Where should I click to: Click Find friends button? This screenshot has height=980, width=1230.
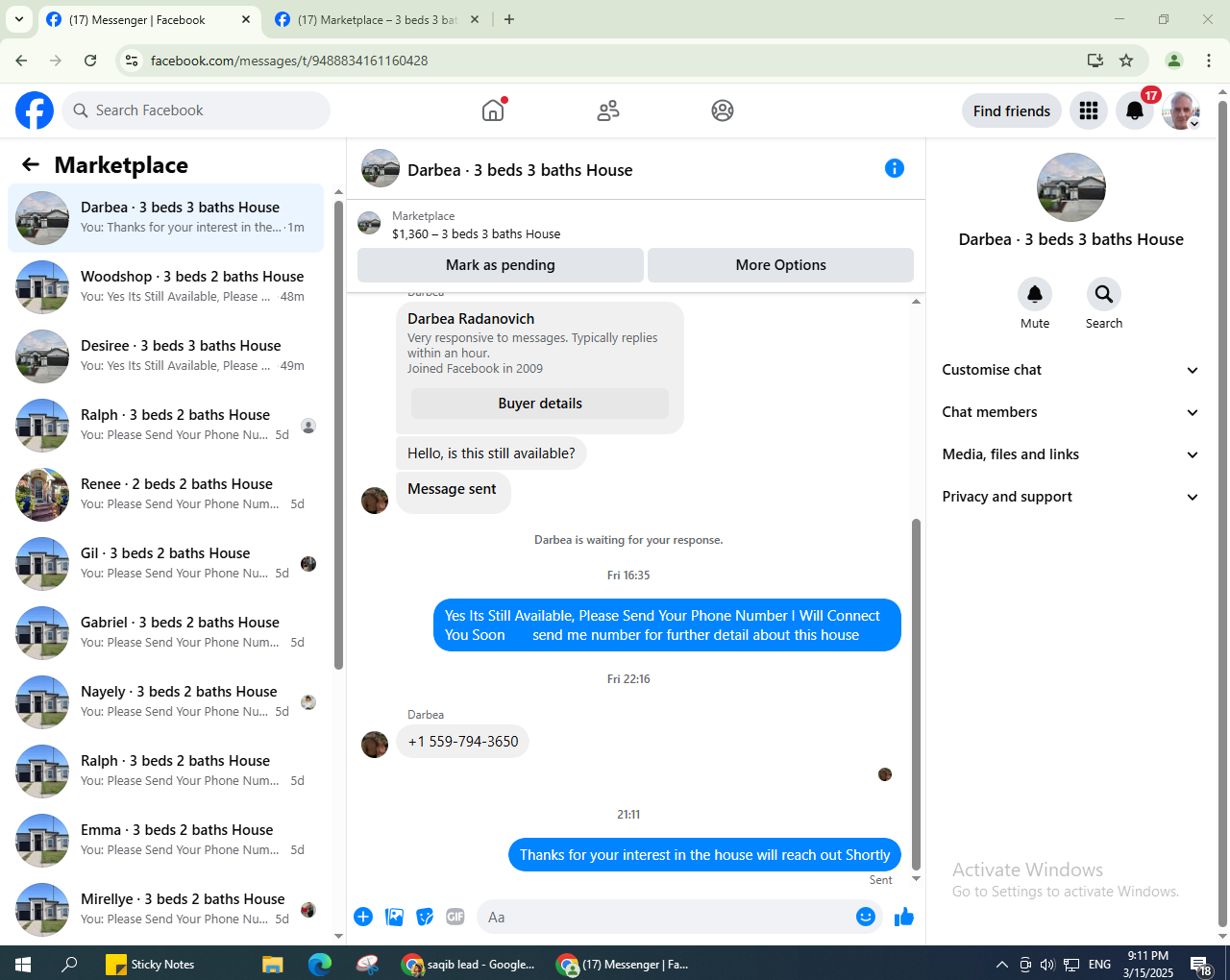[1012, 110]
